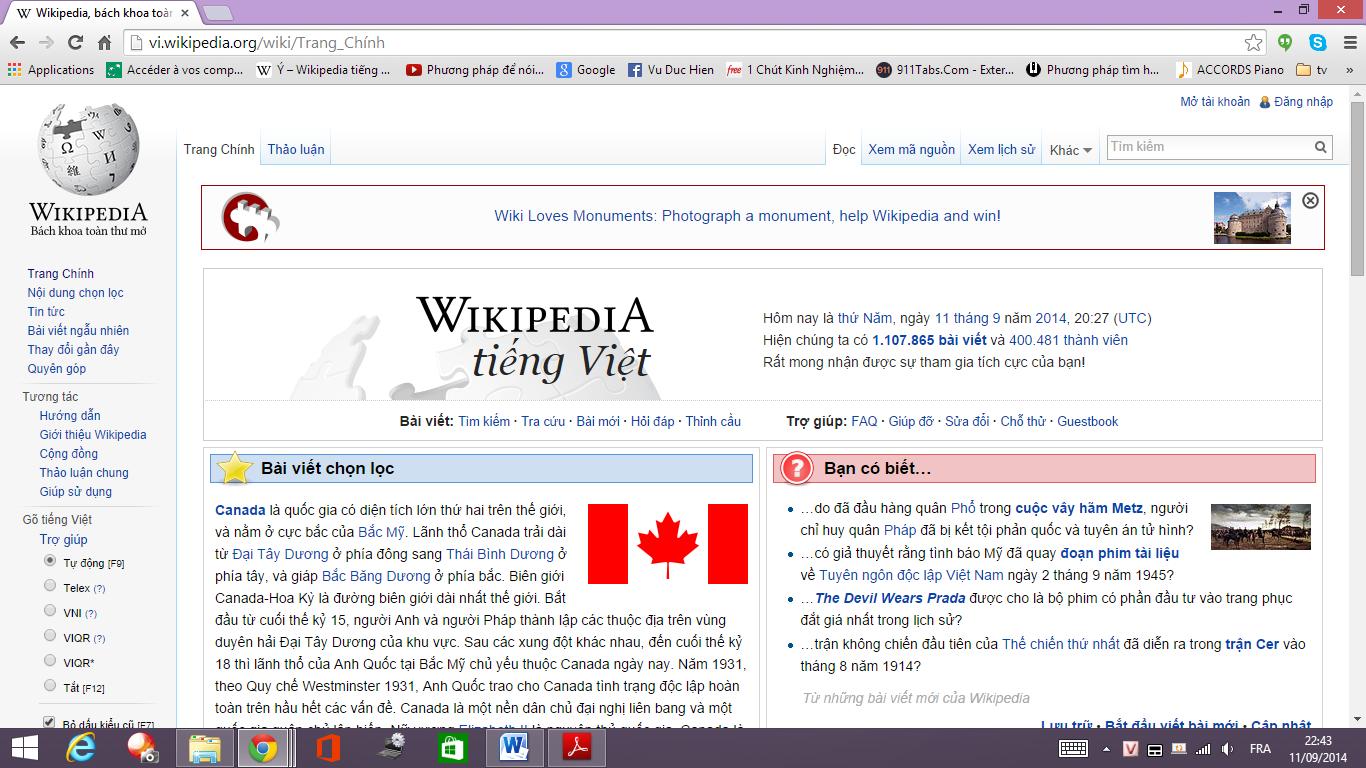This screenshot has height=768, width=1366.
Task: Click the Mở tài khoản link
Action: point(1215,102)
